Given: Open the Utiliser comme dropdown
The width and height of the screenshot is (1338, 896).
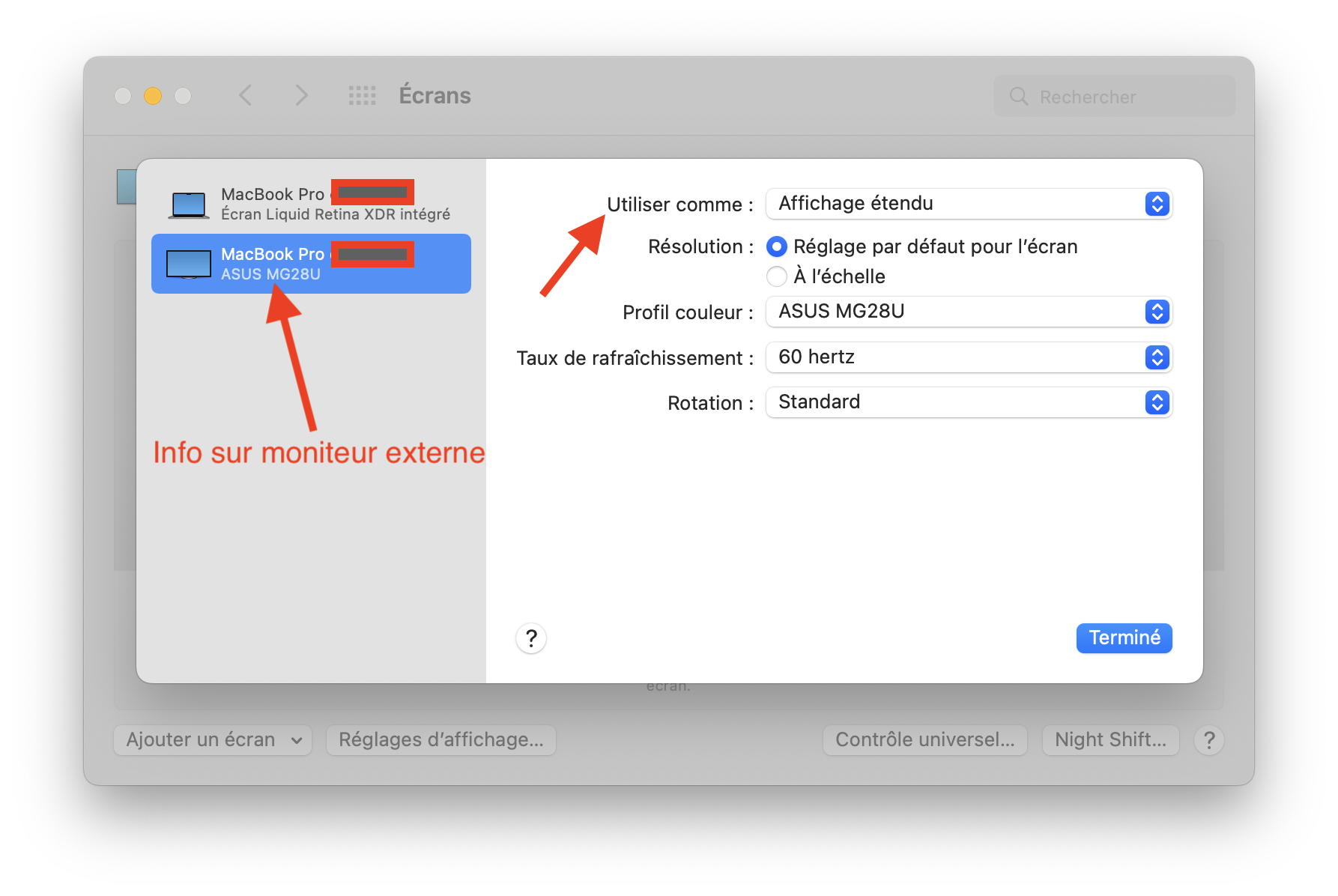Looking at the screenshot, I should [969, 204].
